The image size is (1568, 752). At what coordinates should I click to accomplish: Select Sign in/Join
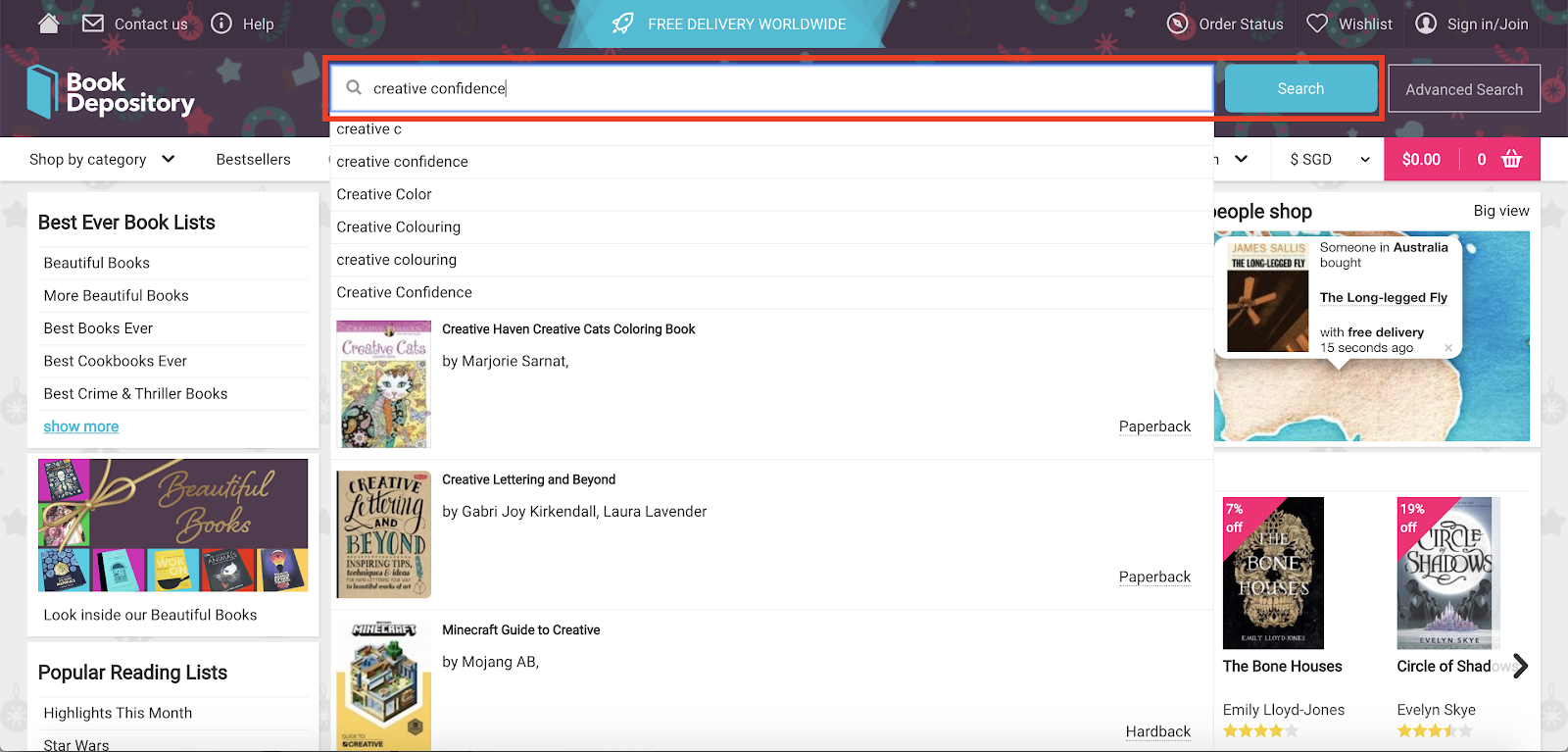[1488, 24]
